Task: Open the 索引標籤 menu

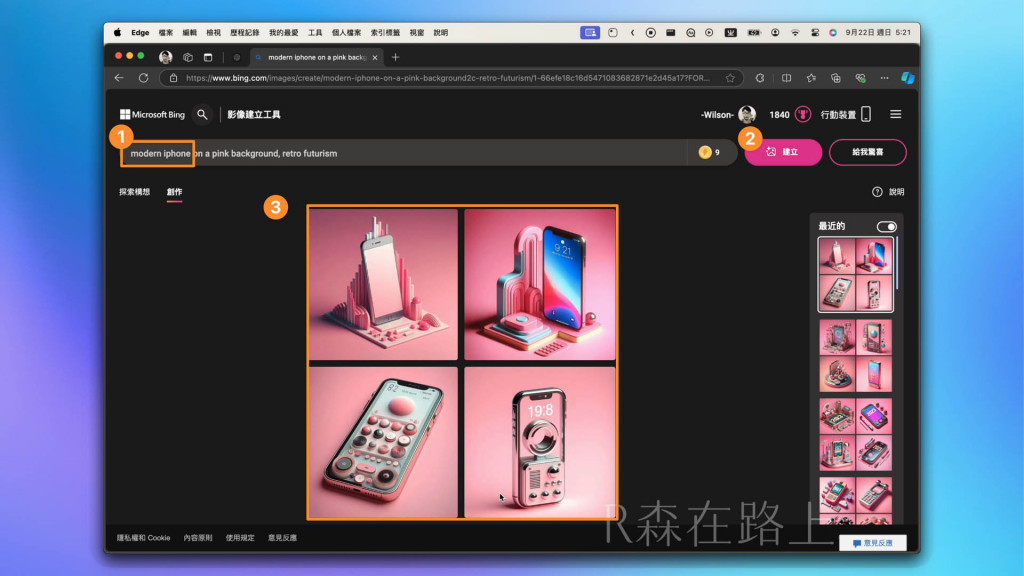Action: [385, 32]
